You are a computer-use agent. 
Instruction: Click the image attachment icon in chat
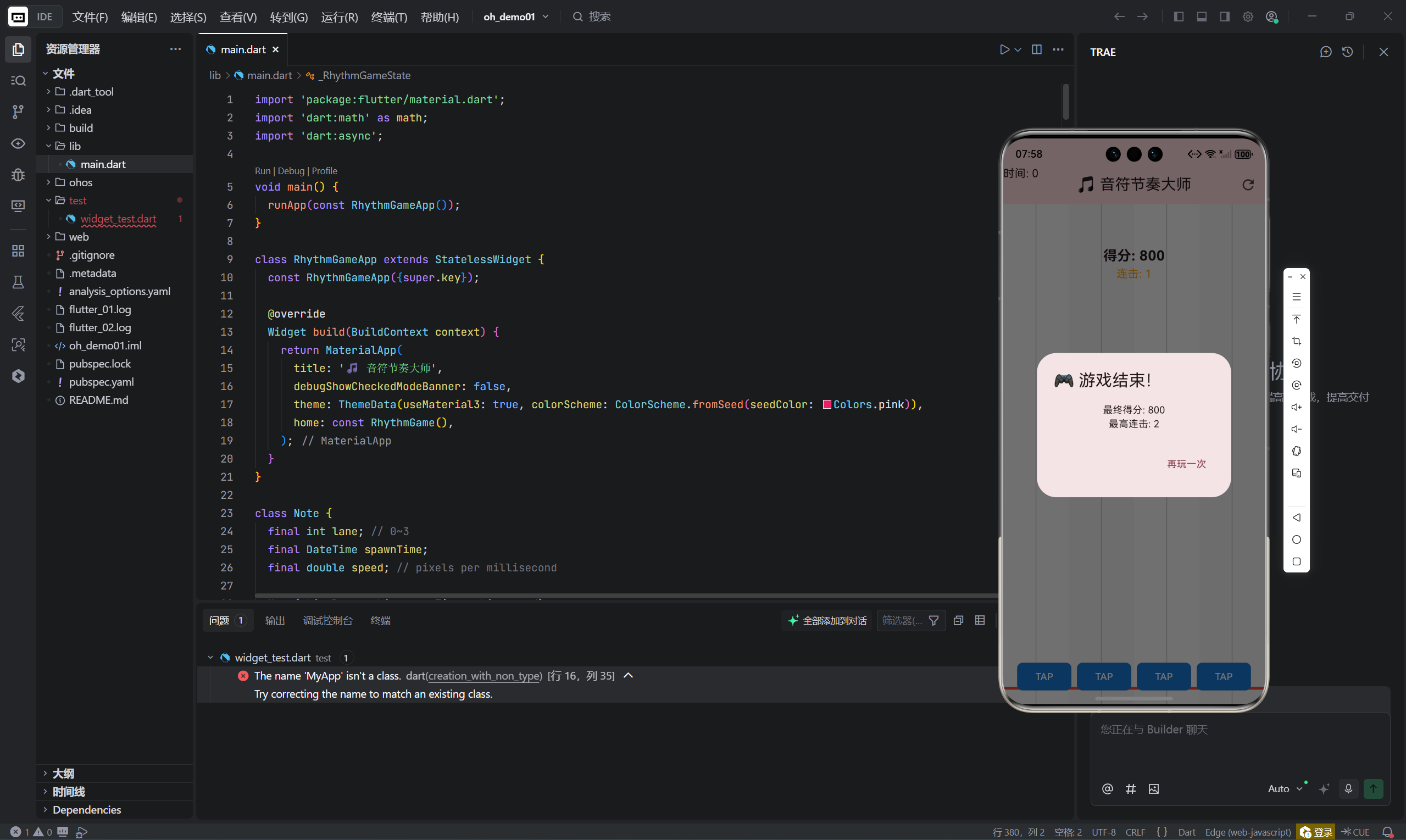pos(1154,788)
